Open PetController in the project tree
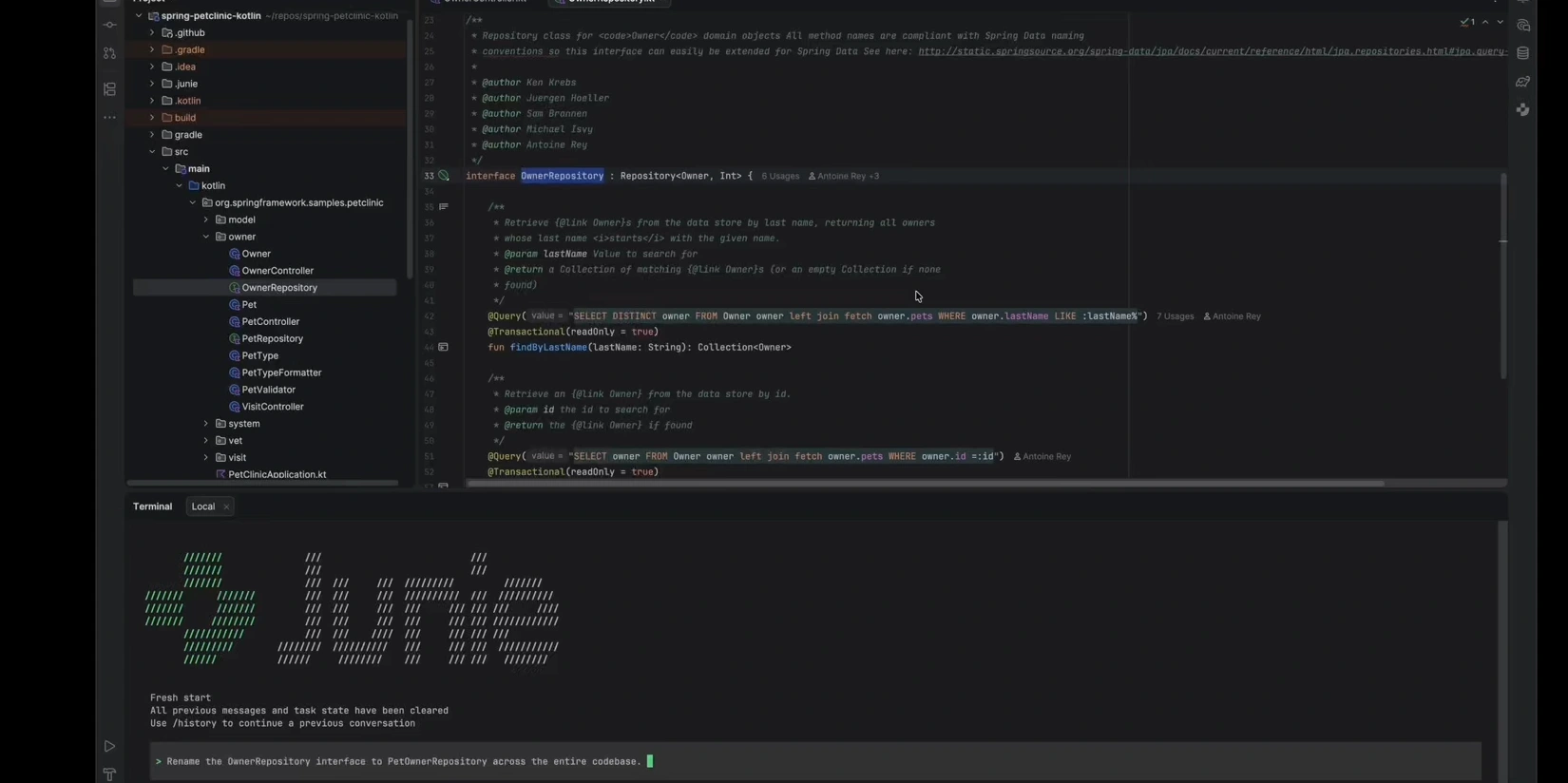The image size is (1568, 783). pyautogui.click(x=271, y=322)
